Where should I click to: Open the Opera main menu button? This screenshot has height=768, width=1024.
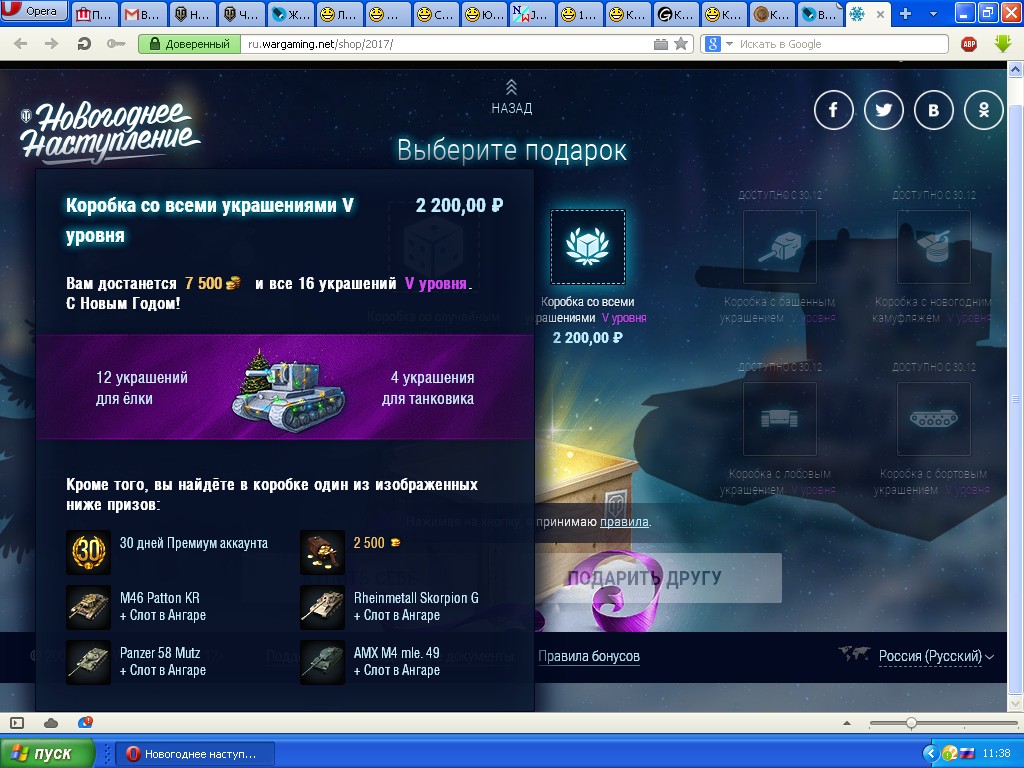pos(34,11)
